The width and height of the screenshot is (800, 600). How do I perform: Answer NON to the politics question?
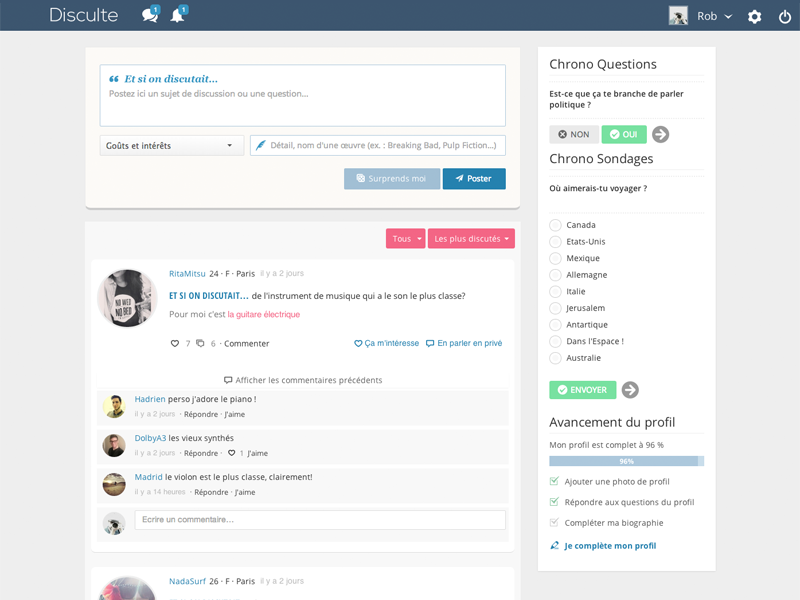point(573,134)
